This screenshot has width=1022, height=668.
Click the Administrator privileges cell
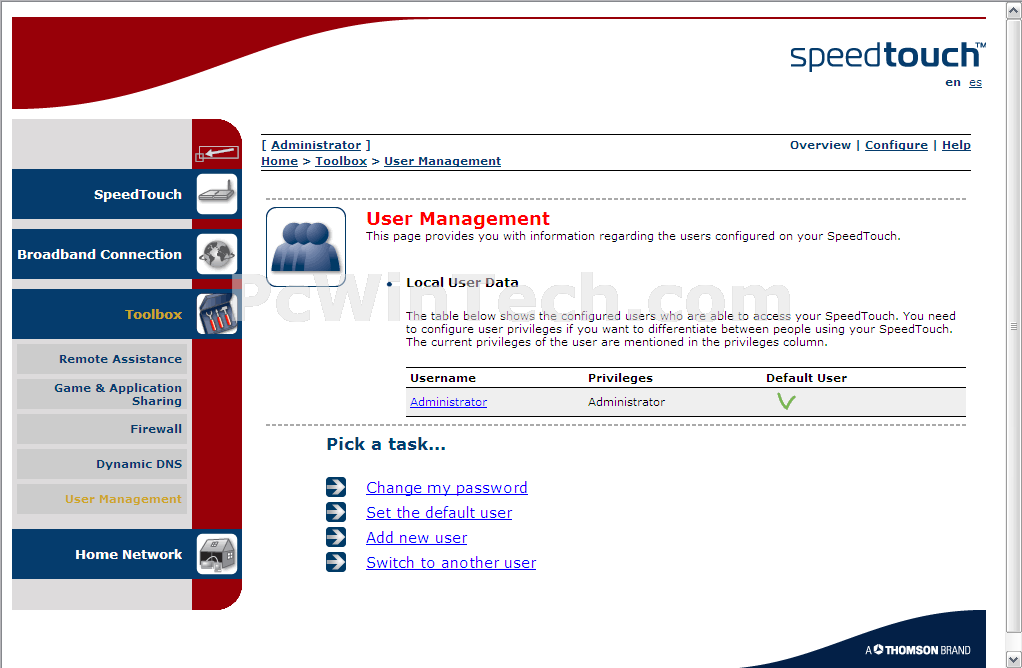coord(626,402)
